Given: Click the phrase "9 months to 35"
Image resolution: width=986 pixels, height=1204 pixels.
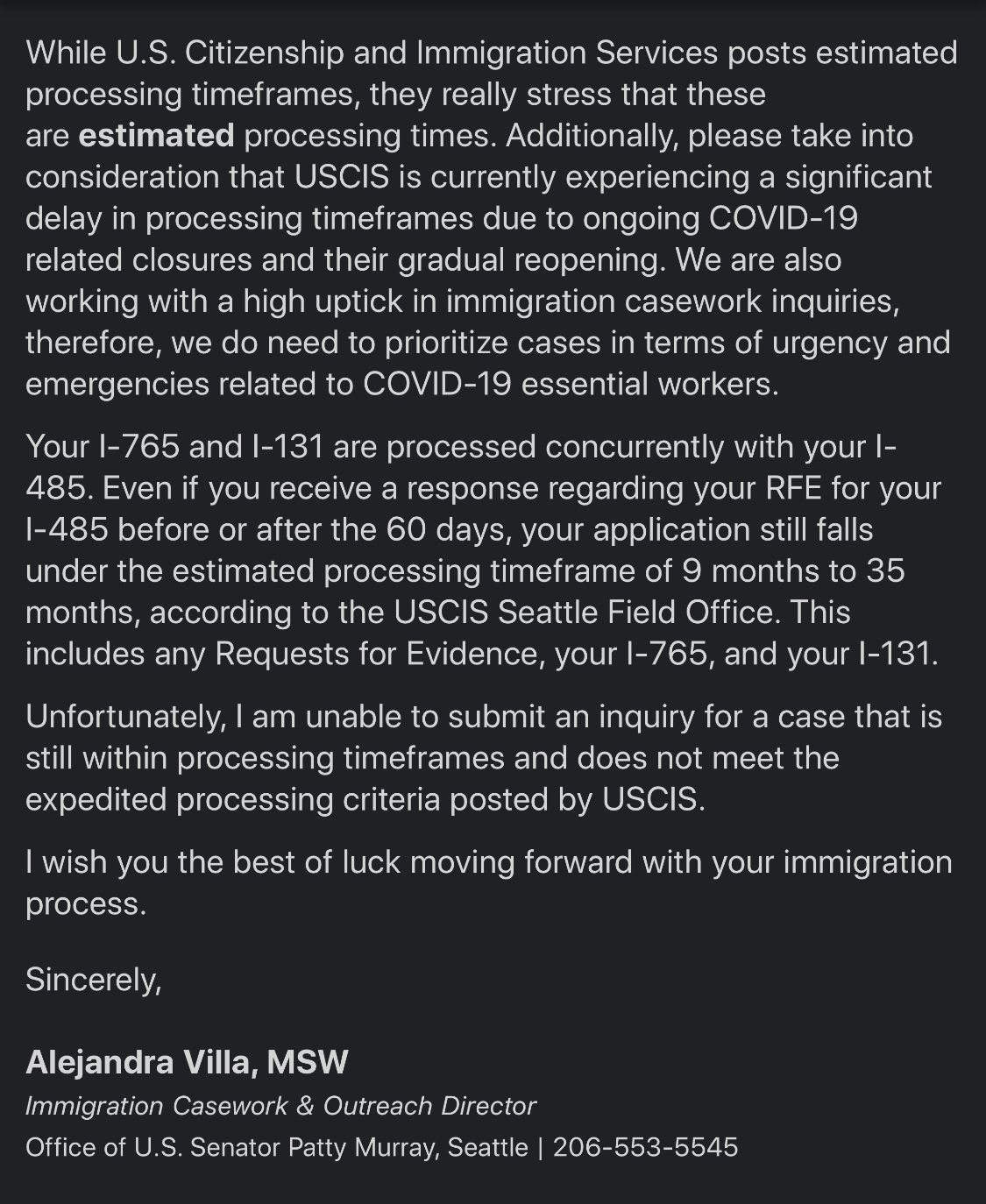Looking at the screenshot, I should 793,571.
